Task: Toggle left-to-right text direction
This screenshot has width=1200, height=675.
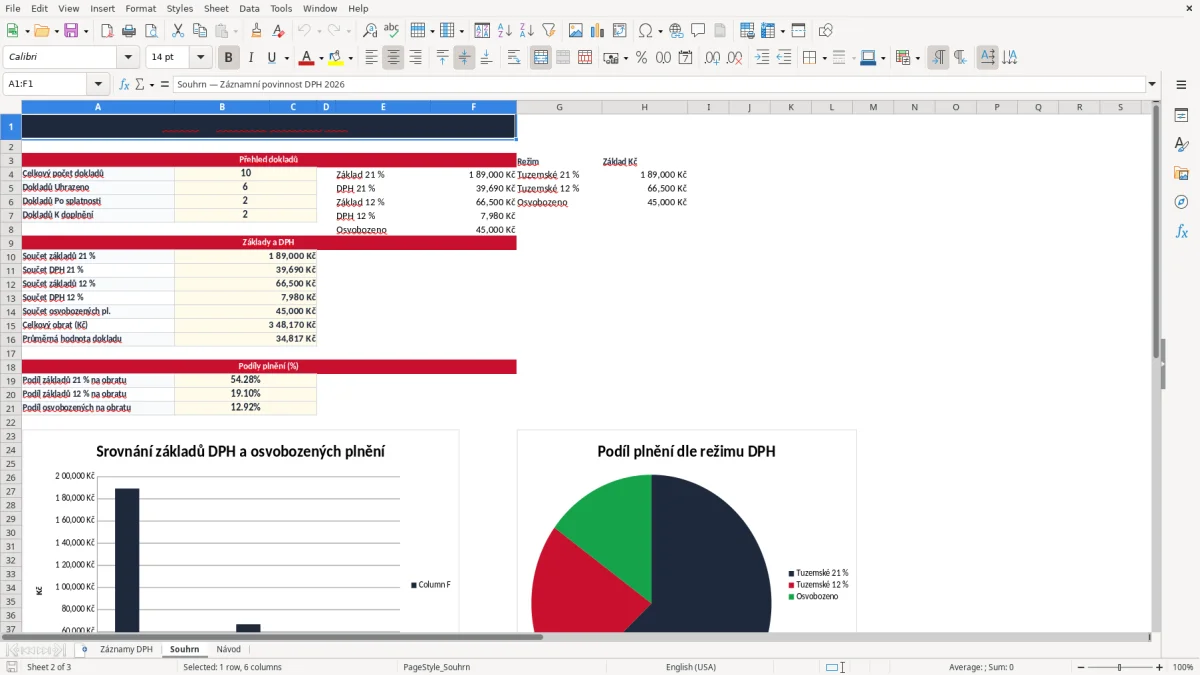Action: tap(938, 58)
